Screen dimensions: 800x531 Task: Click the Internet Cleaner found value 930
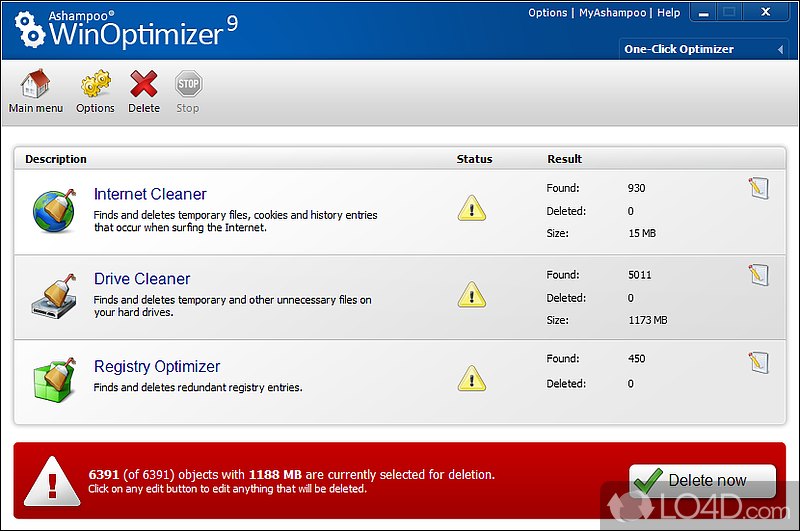(x=636, y=188)
